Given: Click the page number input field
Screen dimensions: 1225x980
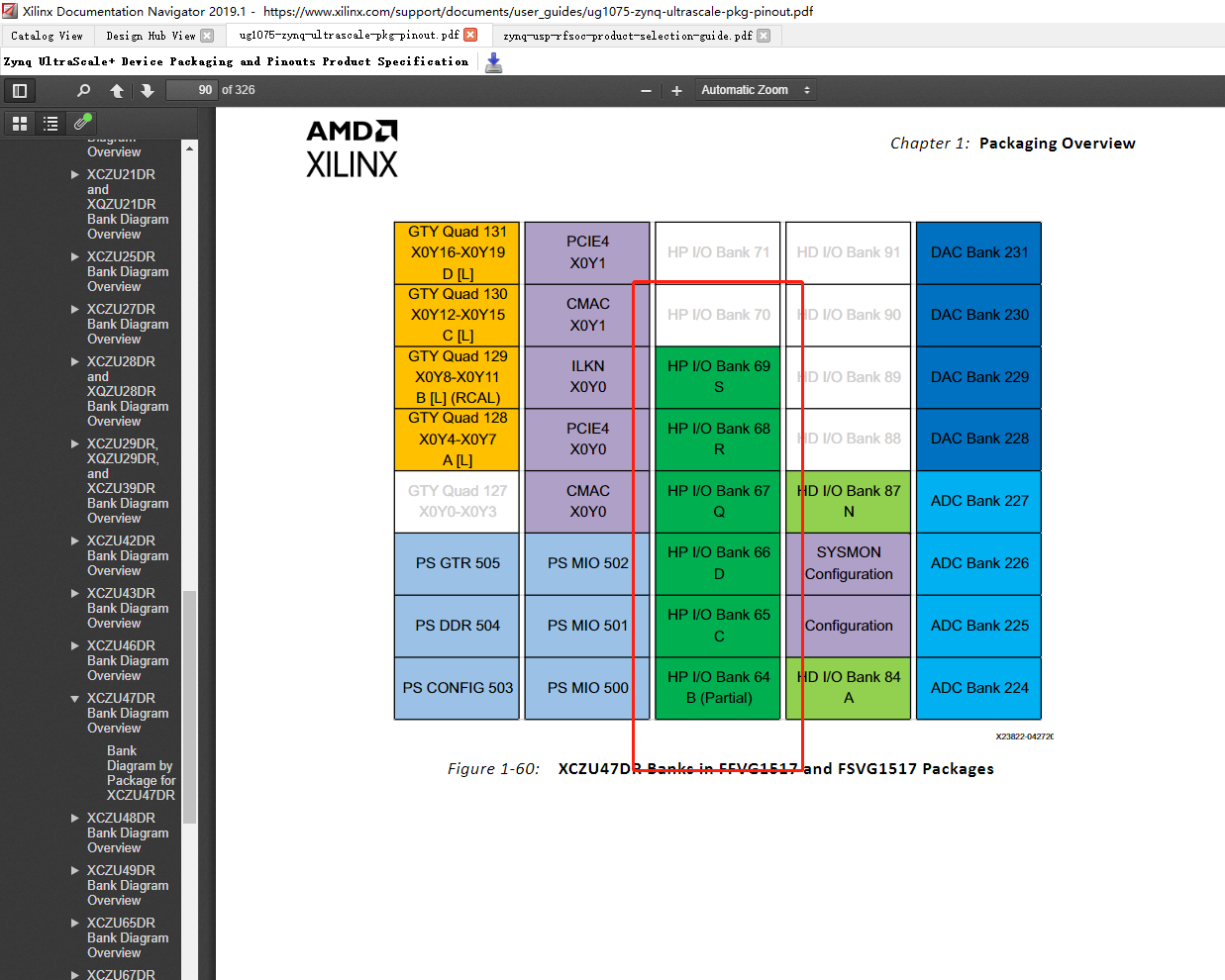Looking at the screenshot, I should [x=191, y=90].
